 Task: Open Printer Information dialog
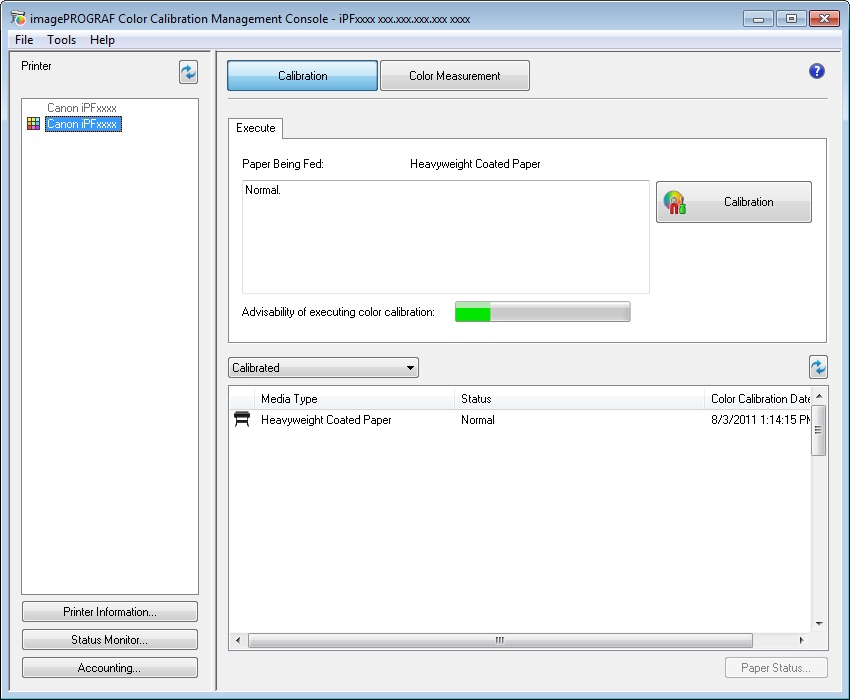point(110,612)
